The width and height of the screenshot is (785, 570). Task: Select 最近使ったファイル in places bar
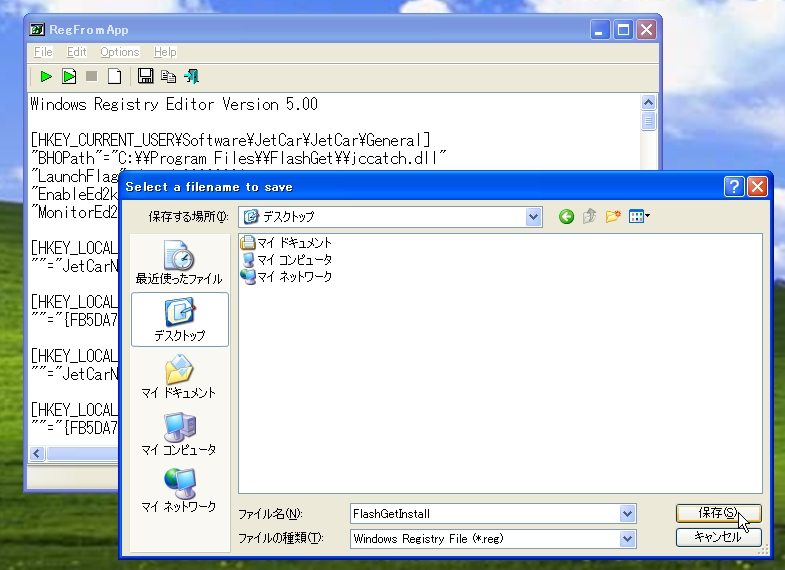point(179,263)
